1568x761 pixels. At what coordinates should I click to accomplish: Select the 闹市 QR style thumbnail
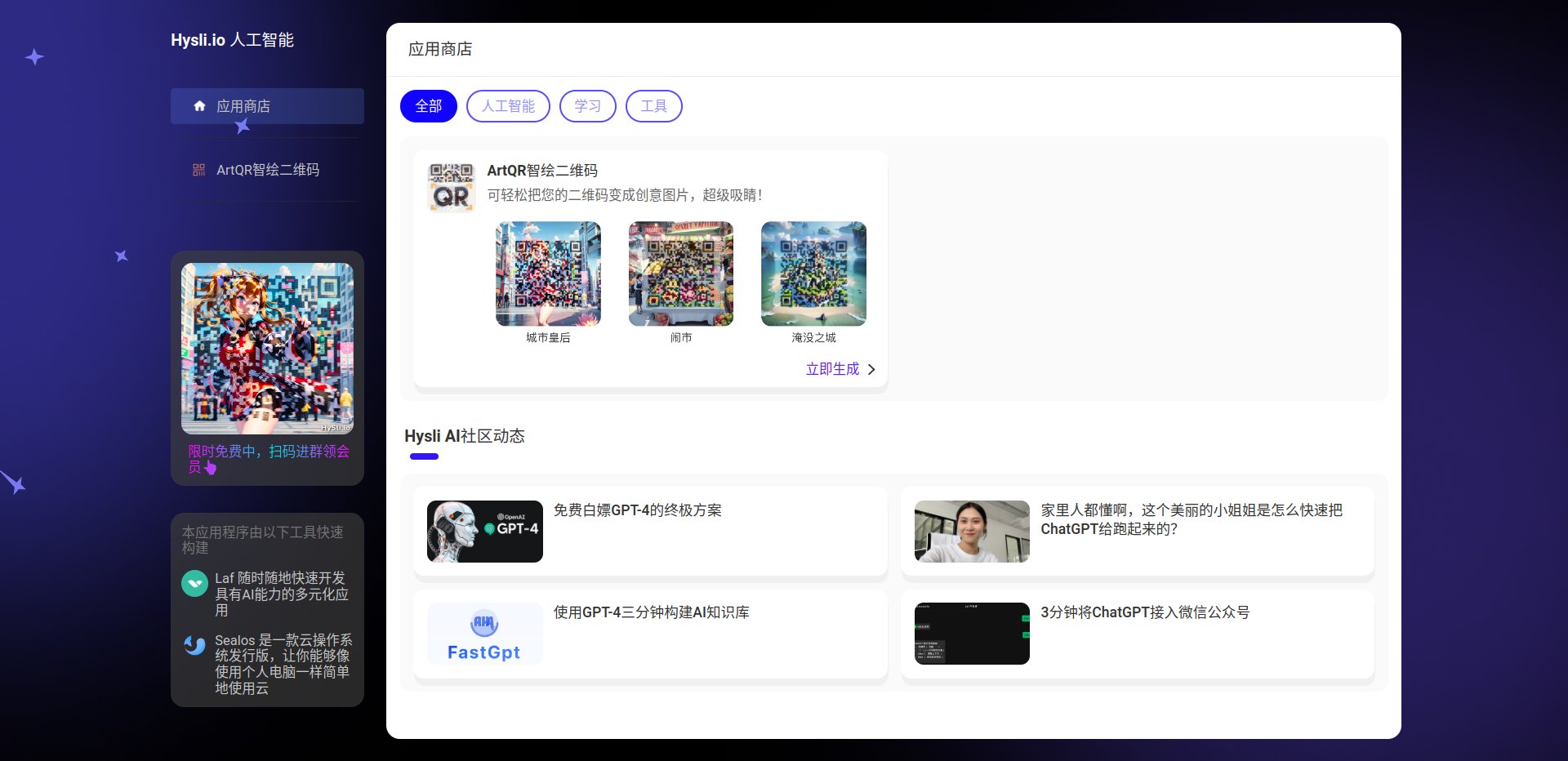pyautogui.click(x=681, y=274)
